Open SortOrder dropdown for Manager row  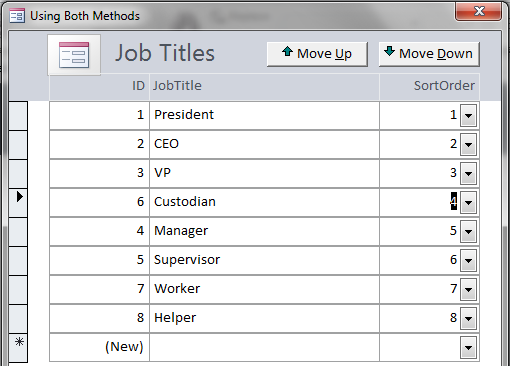click(x=468, y=231)
